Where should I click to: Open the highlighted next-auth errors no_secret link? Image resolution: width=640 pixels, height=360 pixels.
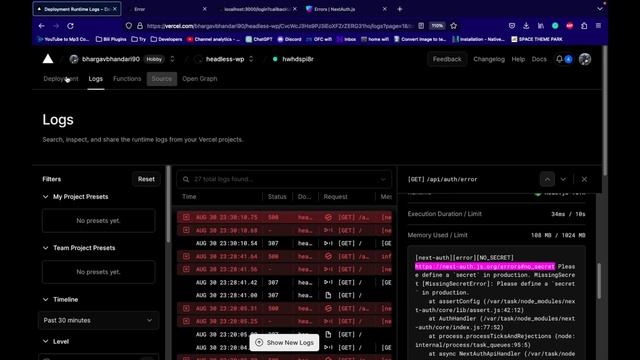pos(485,267)
